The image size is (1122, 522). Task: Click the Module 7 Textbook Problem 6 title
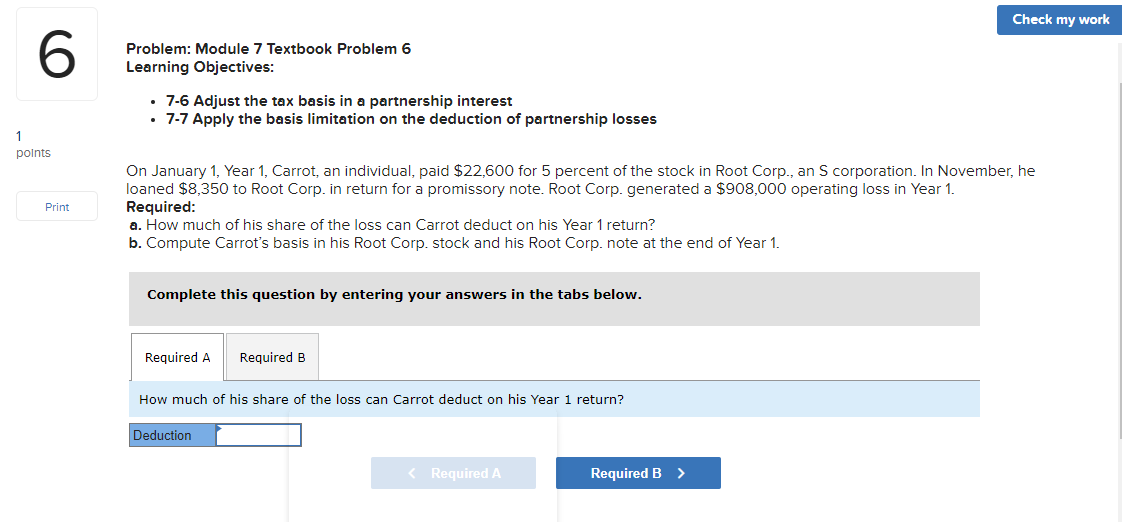tap(268, 49)
